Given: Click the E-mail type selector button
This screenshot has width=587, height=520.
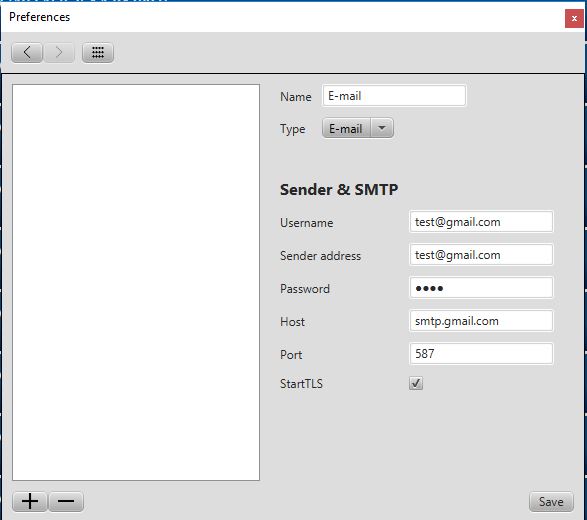Looking at the screenshot, I should tap(346, 128).
